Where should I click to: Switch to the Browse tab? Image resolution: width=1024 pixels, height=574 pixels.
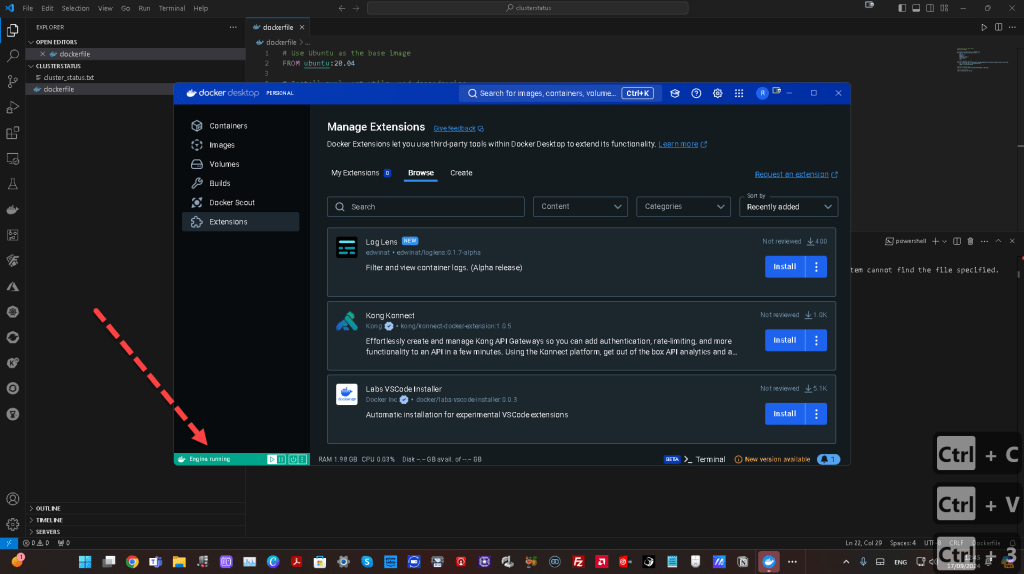421,173
